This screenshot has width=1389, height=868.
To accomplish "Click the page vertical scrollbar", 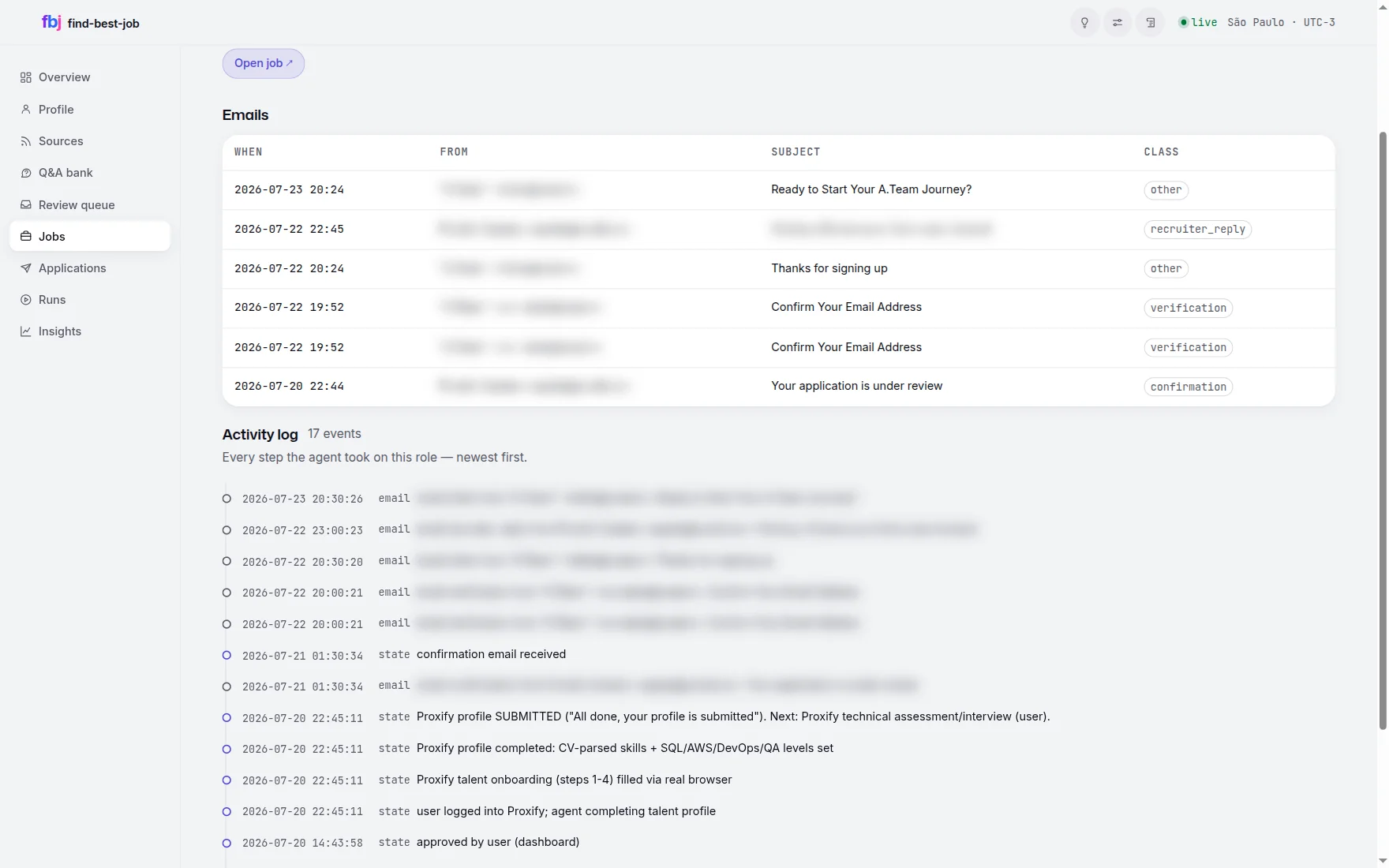I will [x=1382, y=430].
